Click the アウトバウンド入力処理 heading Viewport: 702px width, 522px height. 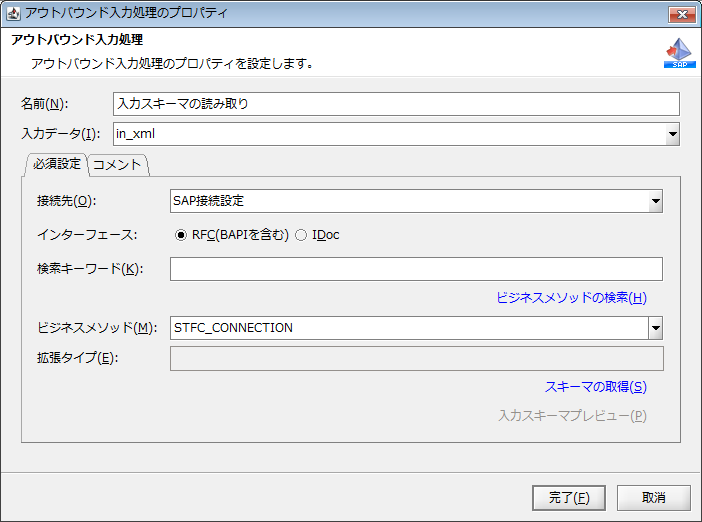point(77,39)
